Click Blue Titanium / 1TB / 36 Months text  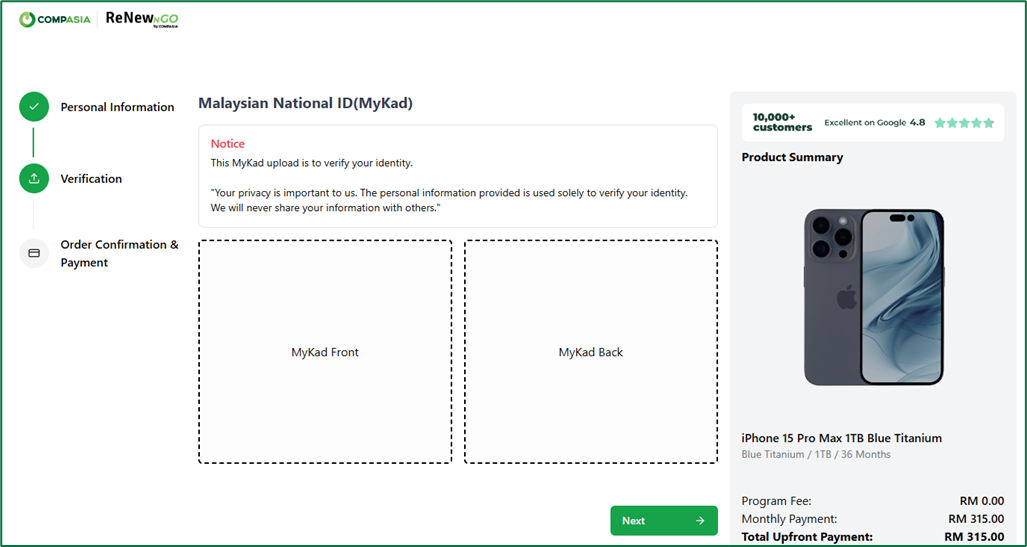pyautogui.click(x=816, y=455)
